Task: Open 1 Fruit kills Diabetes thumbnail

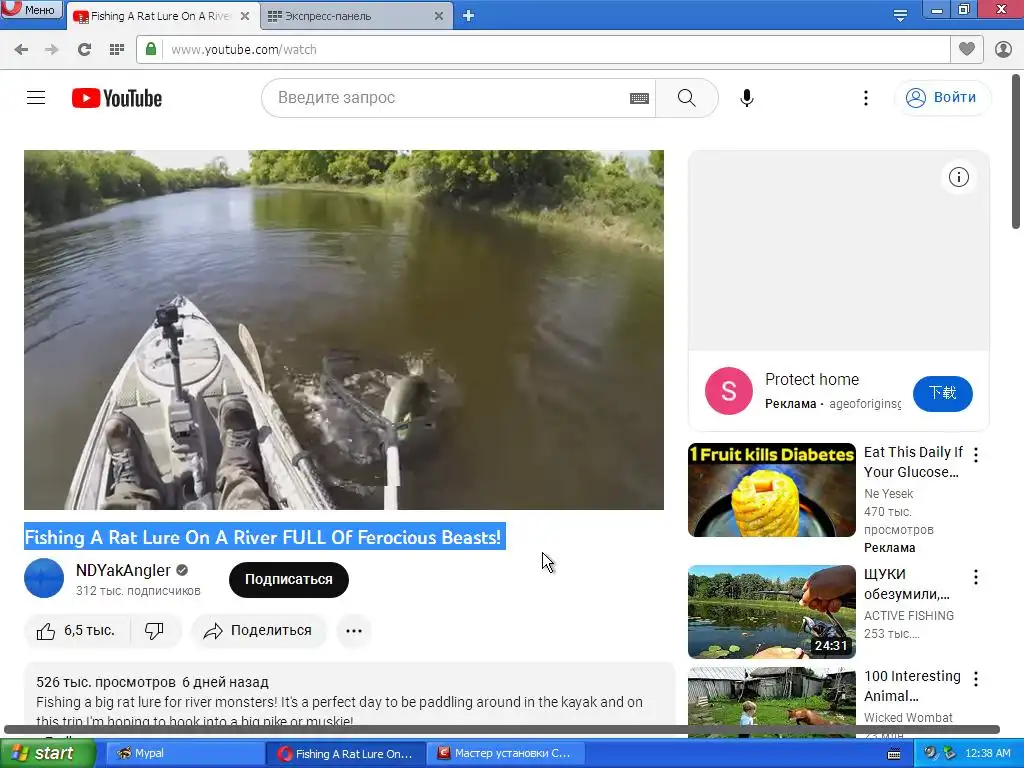Action: (x=771, y=490)
